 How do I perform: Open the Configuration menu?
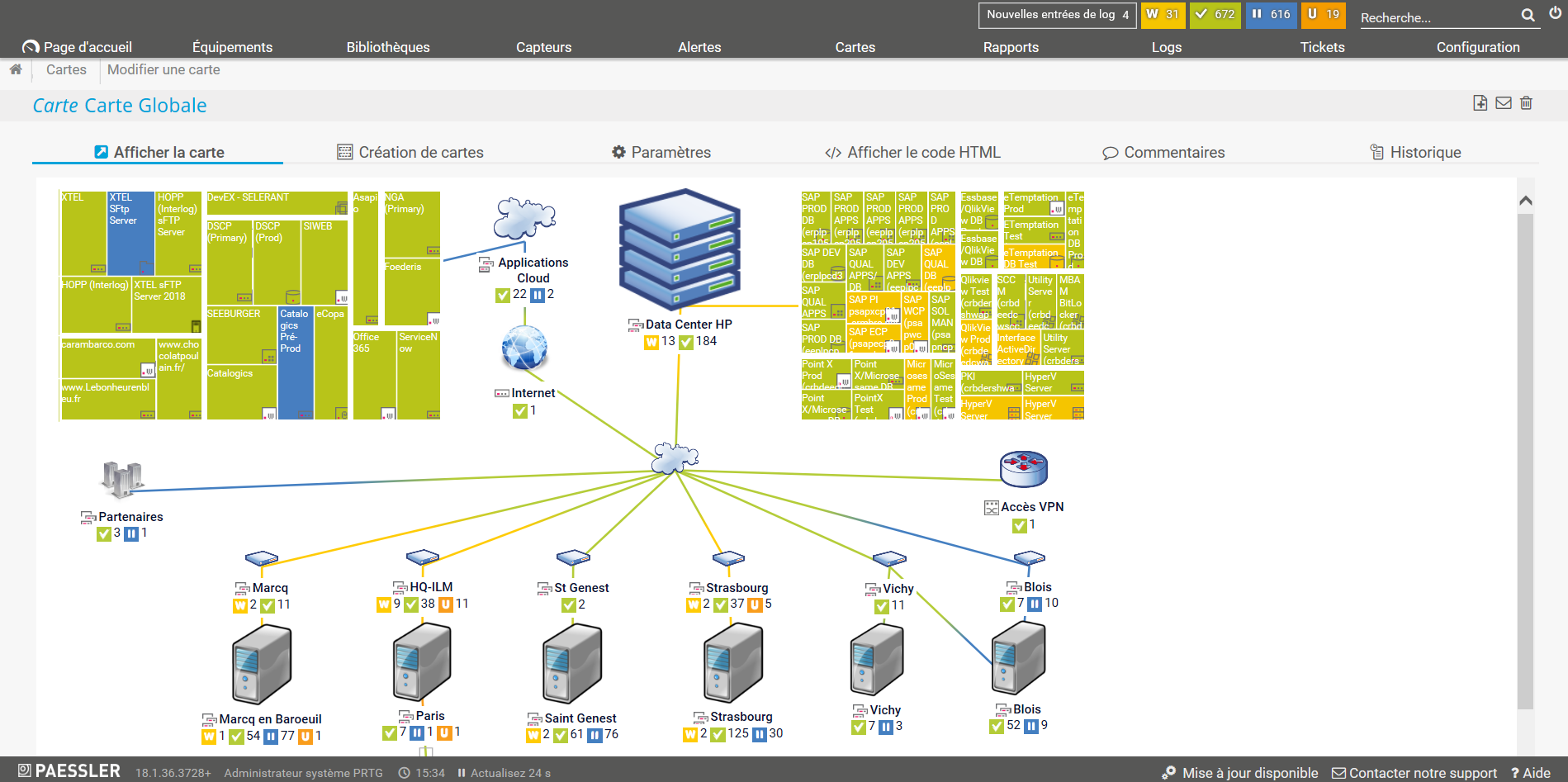(x=1478, y=47)
